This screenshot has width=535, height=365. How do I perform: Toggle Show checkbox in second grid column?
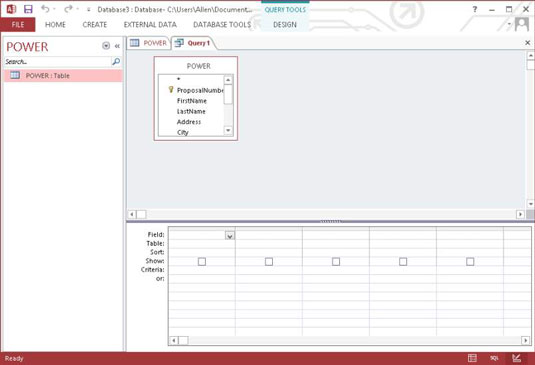tap(269, 262)
